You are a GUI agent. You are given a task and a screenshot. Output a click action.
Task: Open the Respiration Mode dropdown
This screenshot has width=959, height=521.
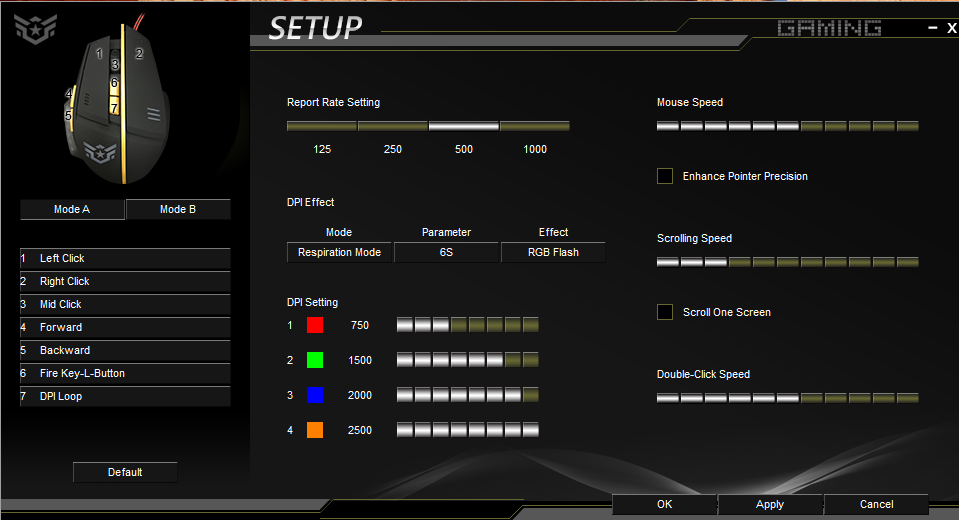click(x=339, y=253)
